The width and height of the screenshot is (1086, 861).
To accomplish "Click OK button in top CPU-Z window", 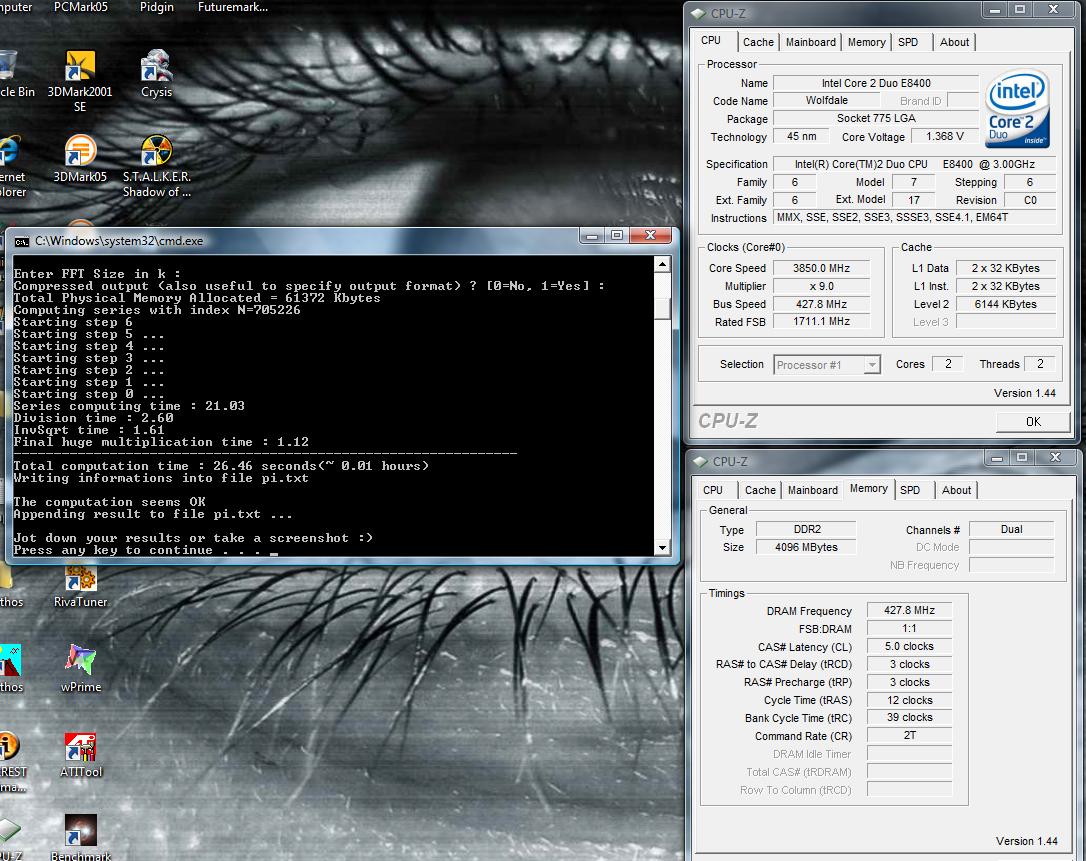I will 1033,422.
